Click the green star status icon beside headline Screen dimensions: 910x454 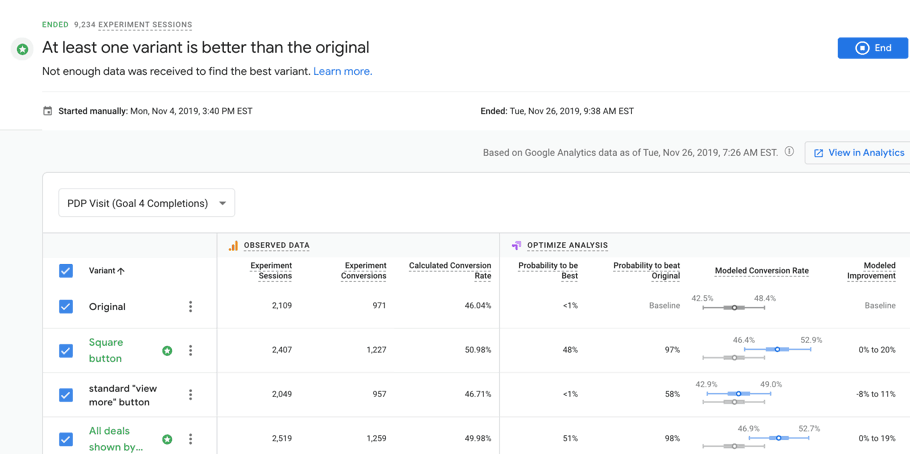[x=22, y=49]
